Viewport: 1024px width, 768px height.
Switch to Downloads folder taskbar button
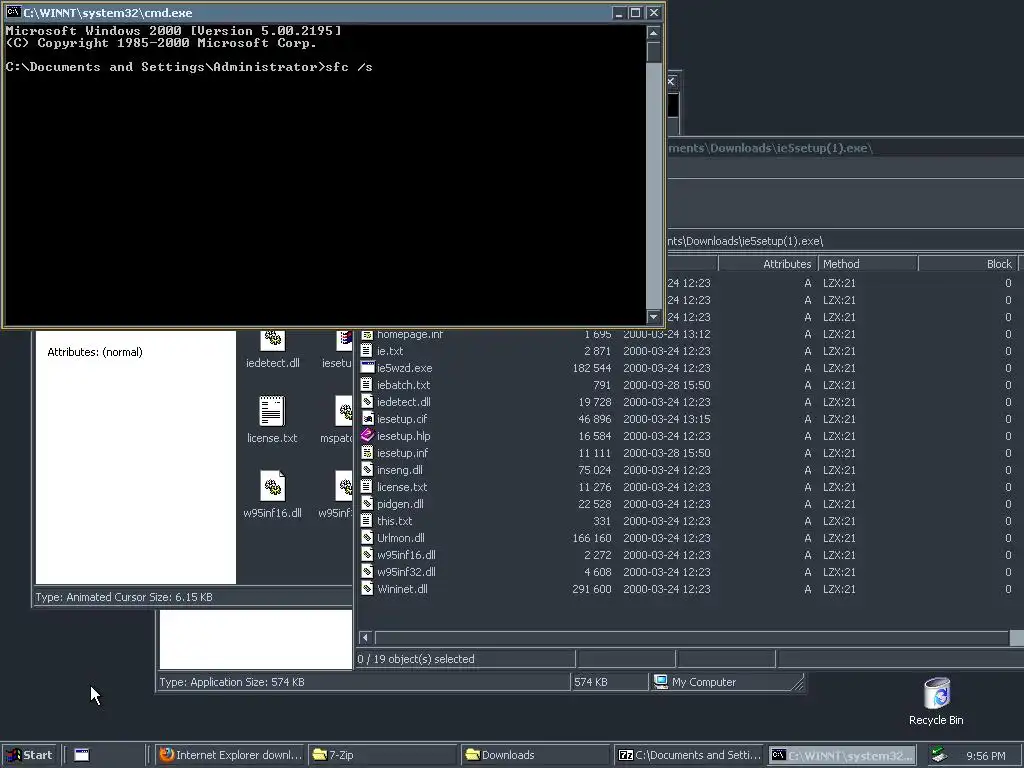[536, 755]
